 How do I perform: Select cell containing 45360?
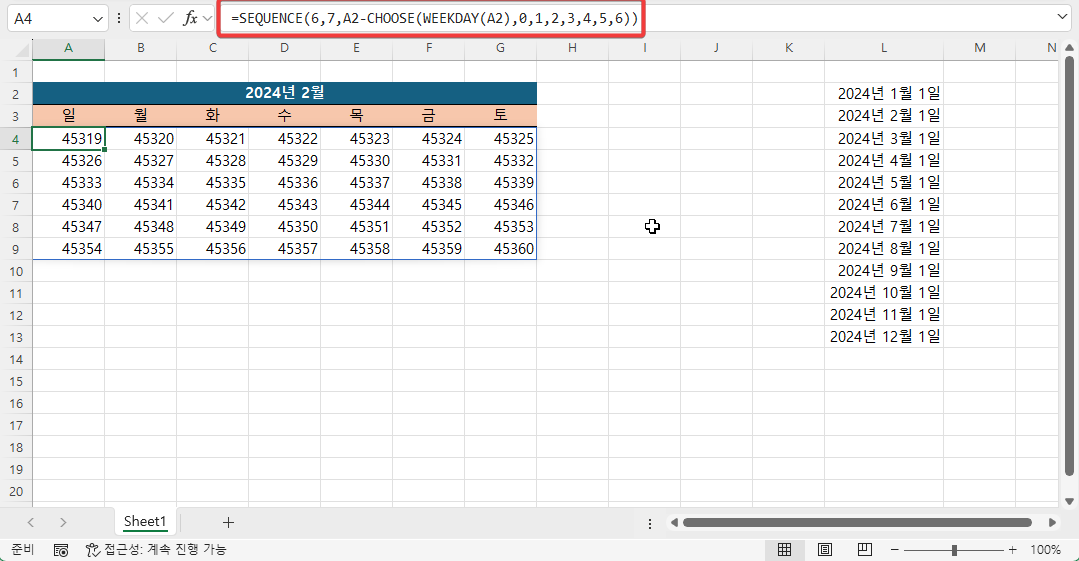(500, 248)
